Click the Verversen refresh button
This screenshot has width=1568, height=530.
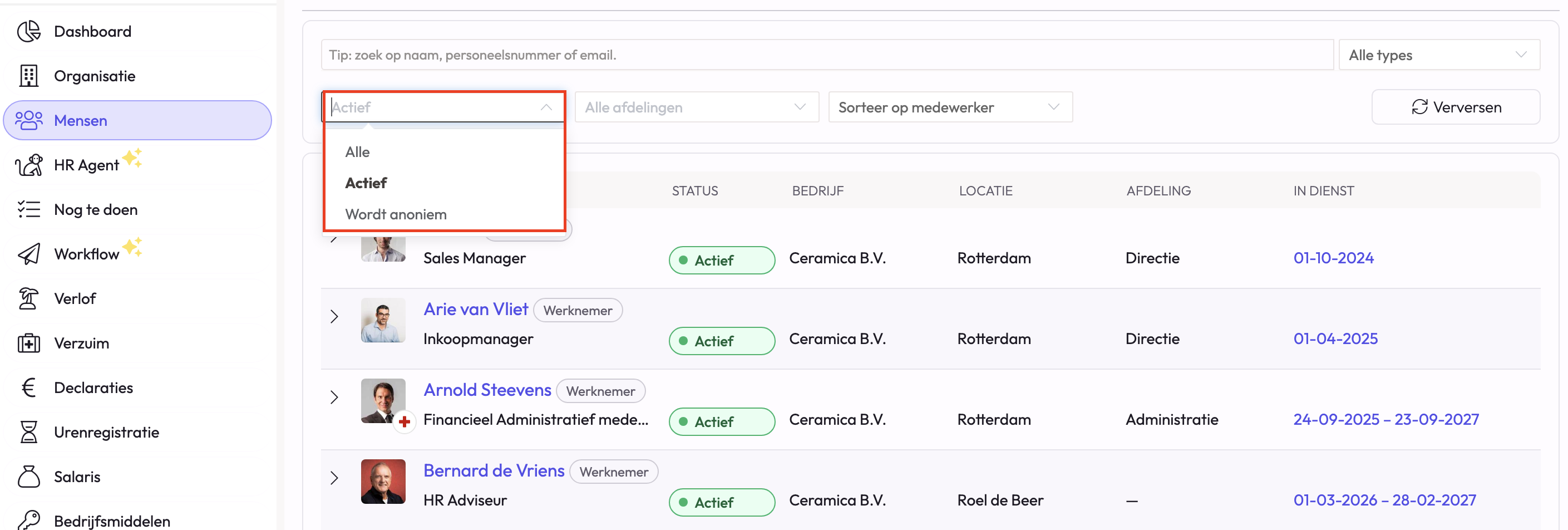(1456, 107)
